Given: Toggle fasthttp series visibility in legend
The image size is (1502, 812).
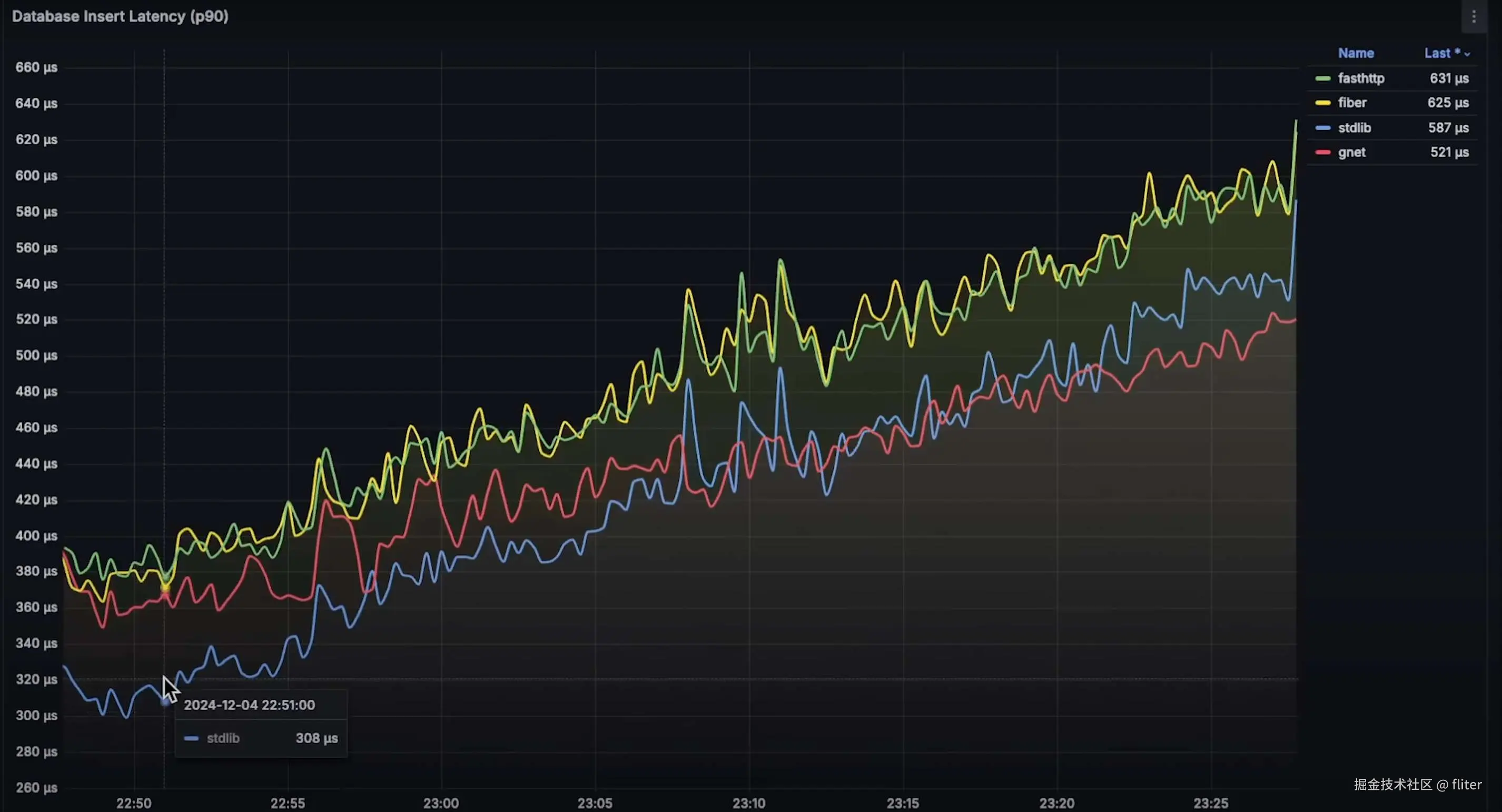Looking at the screenshot, I should (x=1360, y=78).
